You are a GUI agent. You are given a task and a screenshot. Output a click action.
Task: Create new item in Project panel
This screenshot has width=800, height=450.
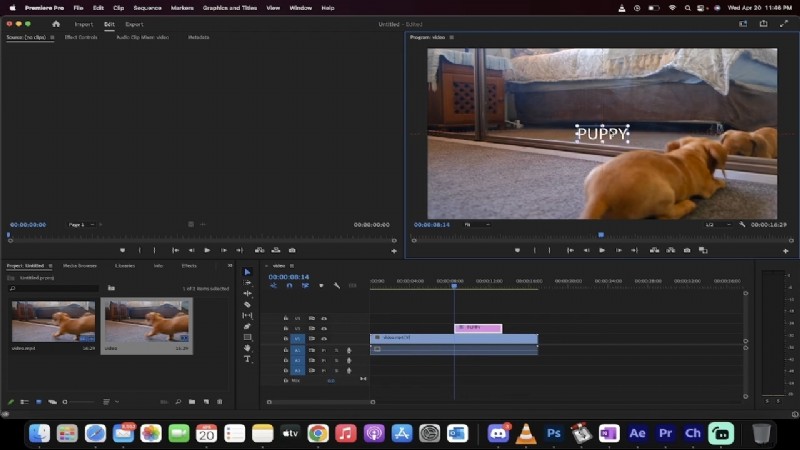[206, 402]
